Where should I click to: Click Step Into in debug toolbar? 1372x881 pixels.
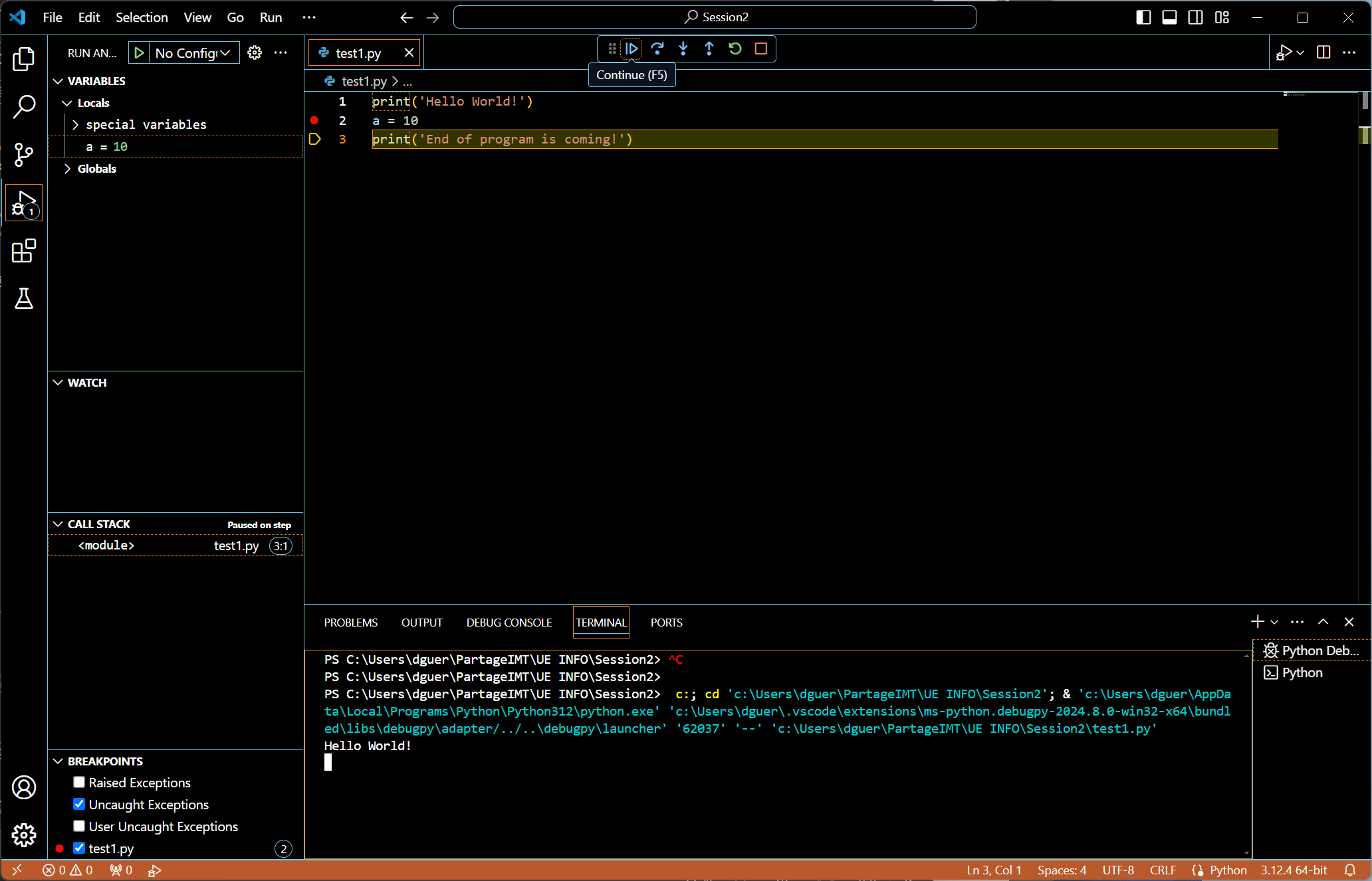click(683, 49)
